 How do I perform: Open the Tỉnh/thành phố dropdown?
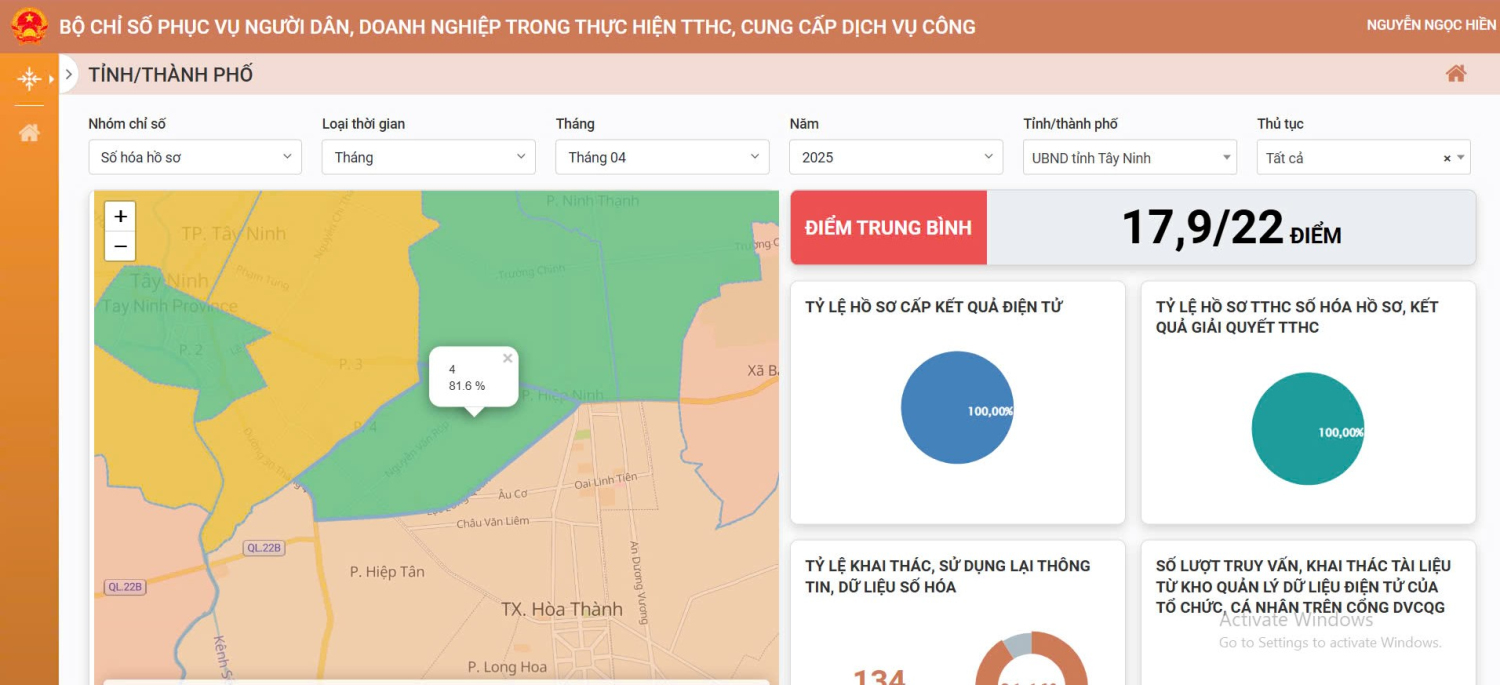tap(1130, 157)
